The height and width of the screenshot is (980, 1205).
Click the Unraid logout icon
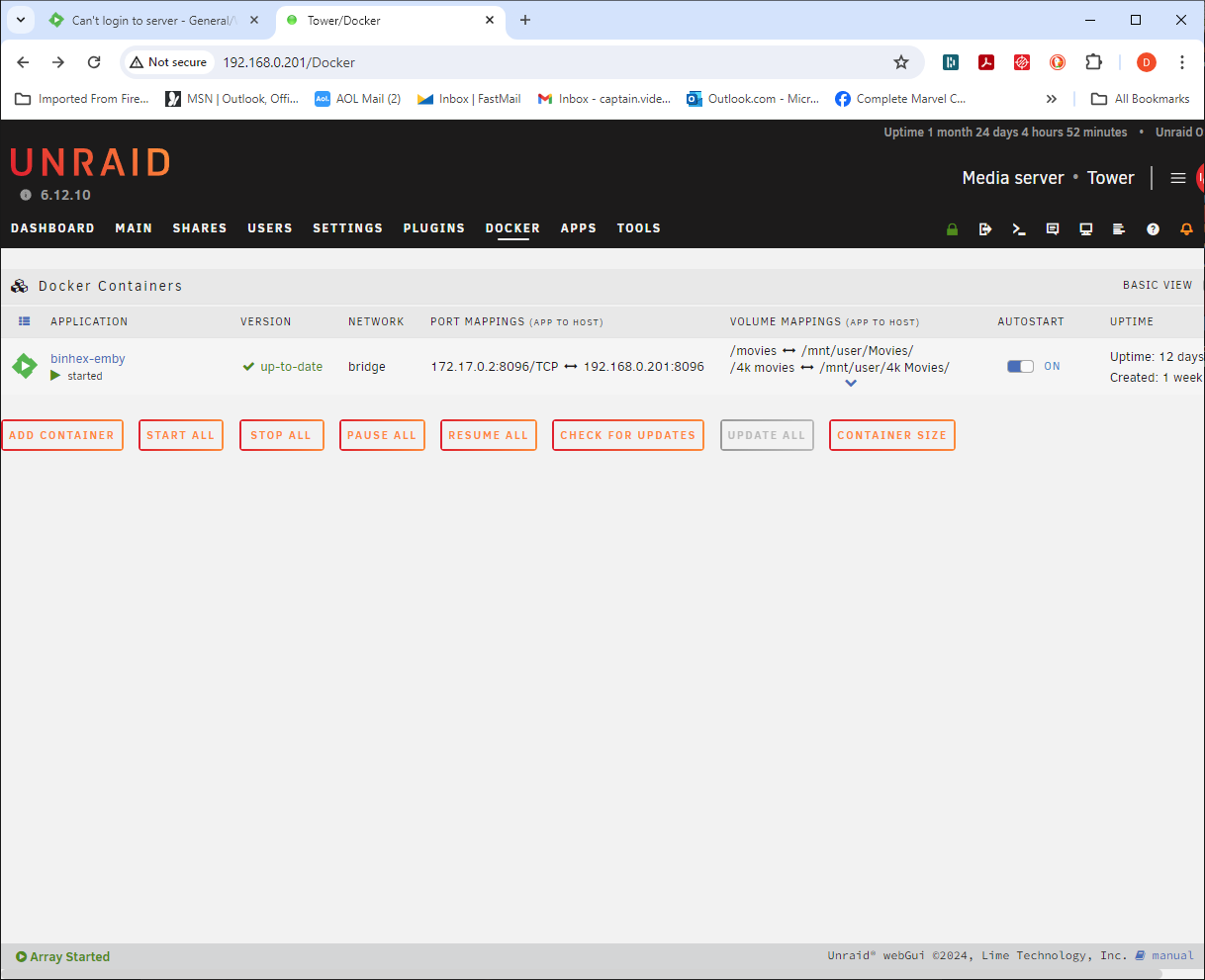(985, 229)
